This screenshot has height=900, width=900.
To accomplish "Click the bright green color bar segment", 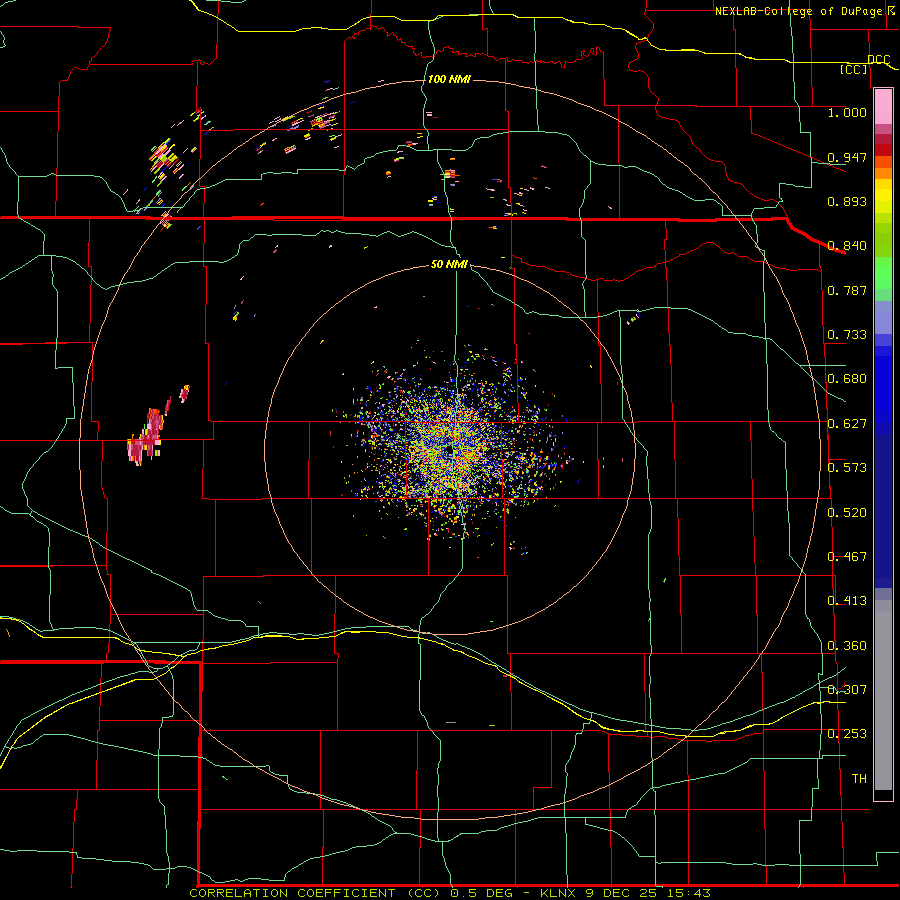I will pyautogui.click(x=883, y=273).
